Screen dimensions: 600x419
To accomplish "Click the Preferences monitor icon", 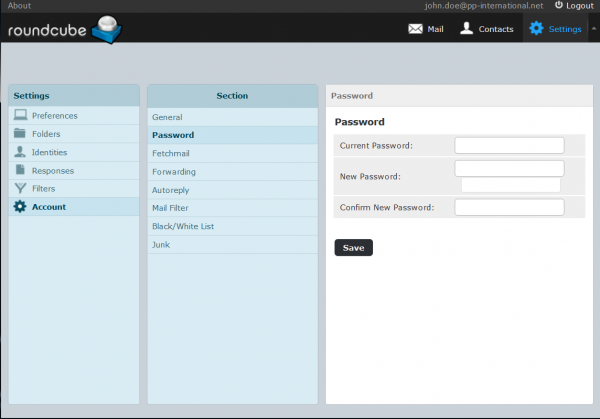I will click(21, 116).
